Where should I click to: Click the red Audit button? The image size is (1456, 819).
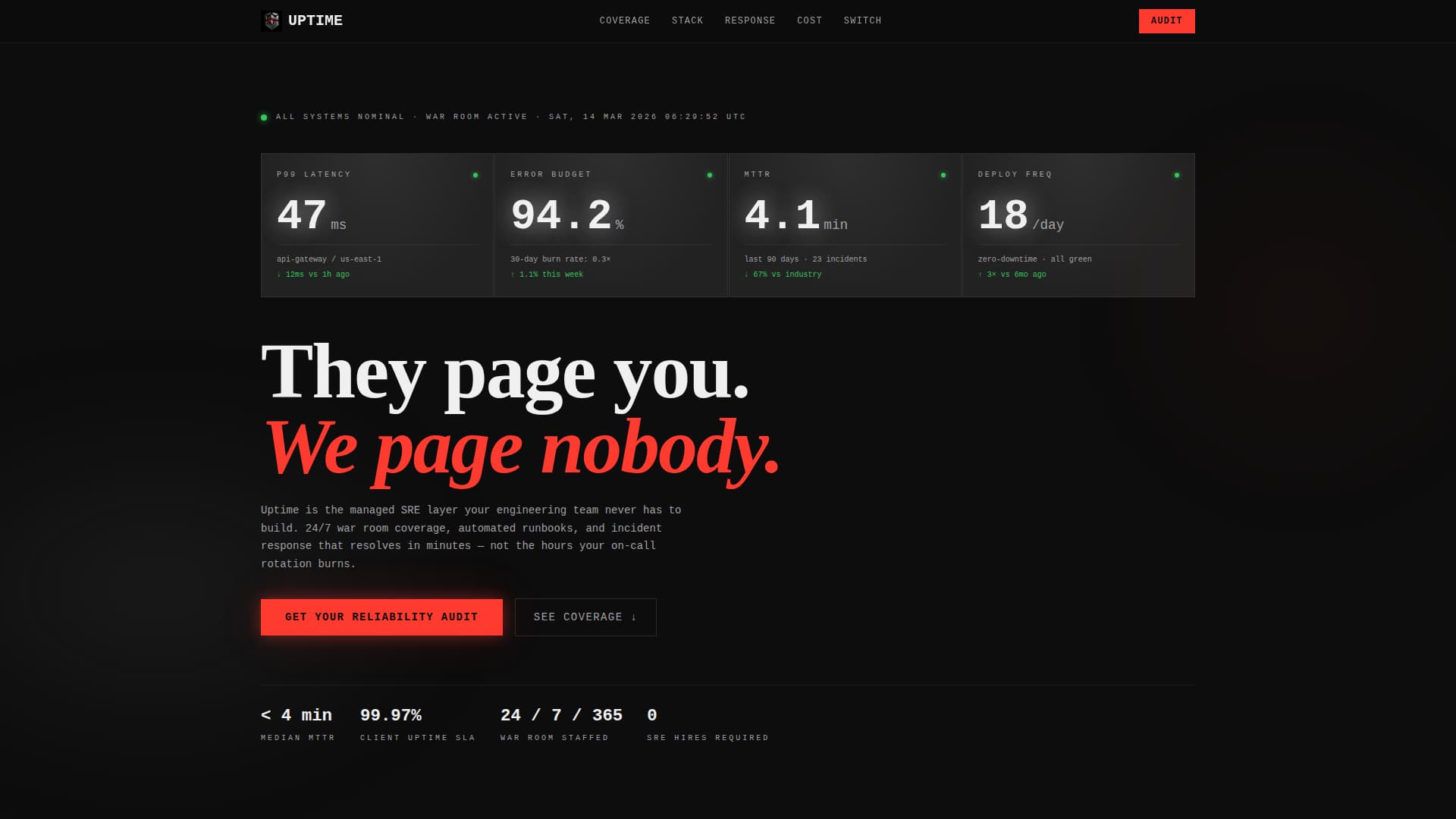[1166, 20]
